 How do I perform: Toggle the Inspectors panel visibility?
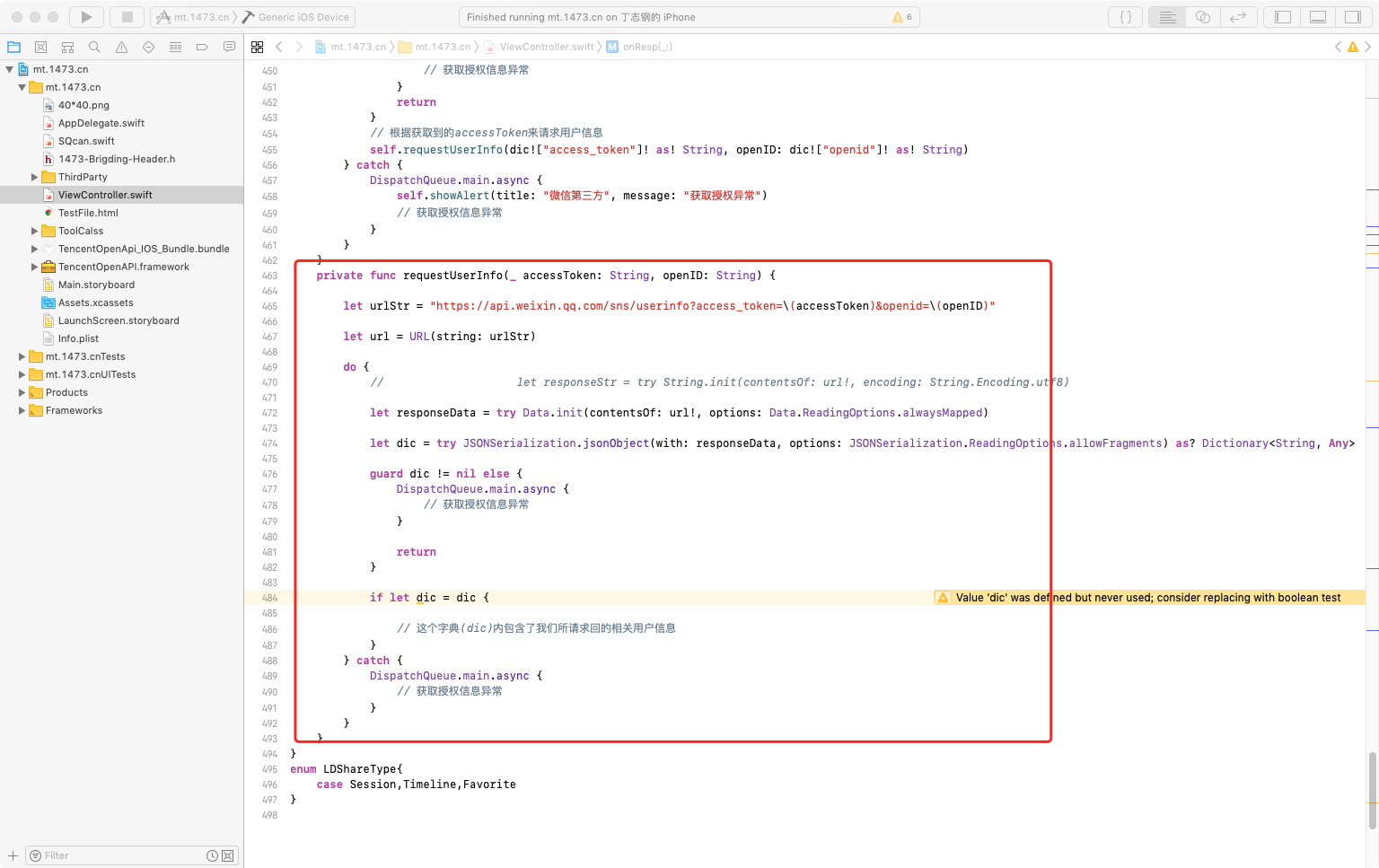click(1353, 17)
